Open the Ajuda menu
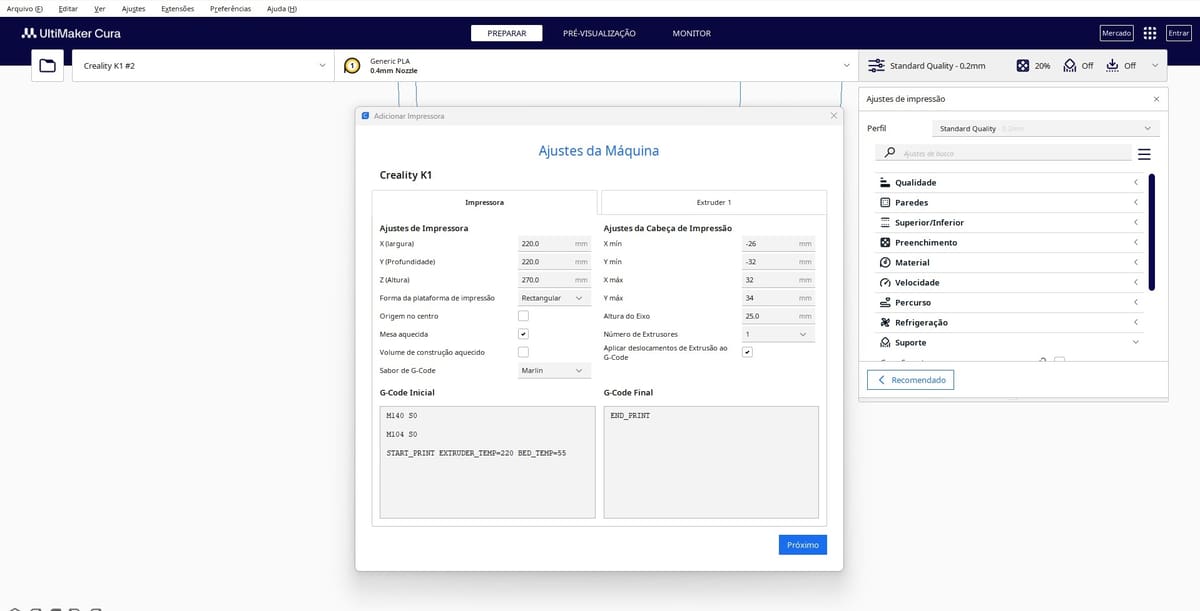Image resolution: width=1200 pixels, height=611 pixels. pyautogui.click(x=282, y=8)
